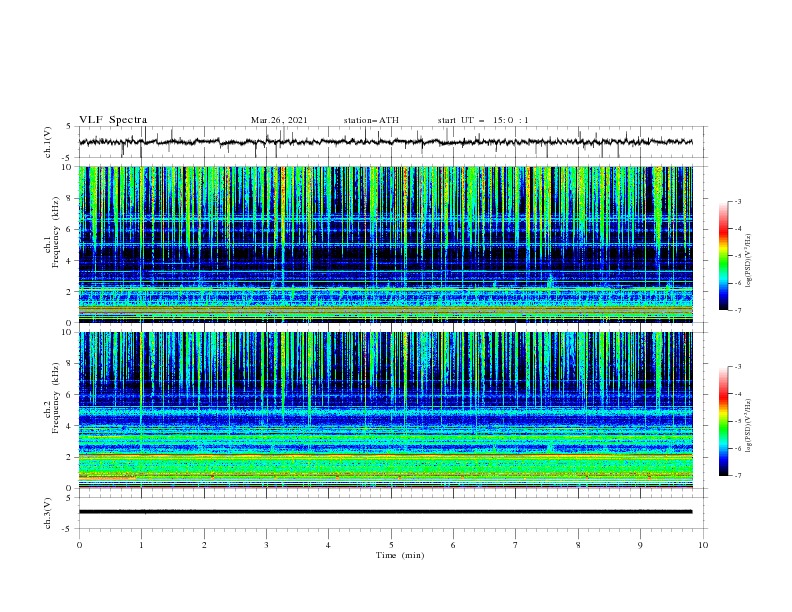The height and width of the screenshot is (612, 792).
Task: Click the "9" minute tick label
Action: click(640, 545)
